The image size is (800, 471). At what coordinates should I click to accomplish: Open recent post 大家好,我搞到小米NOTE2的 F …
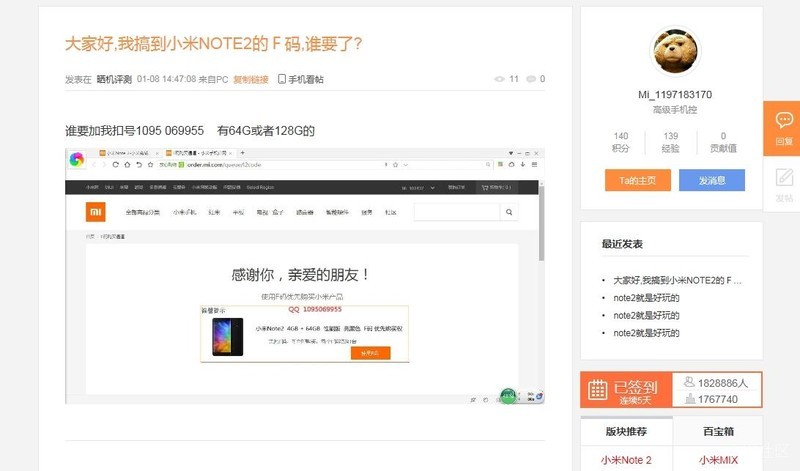tap(677, 280)
